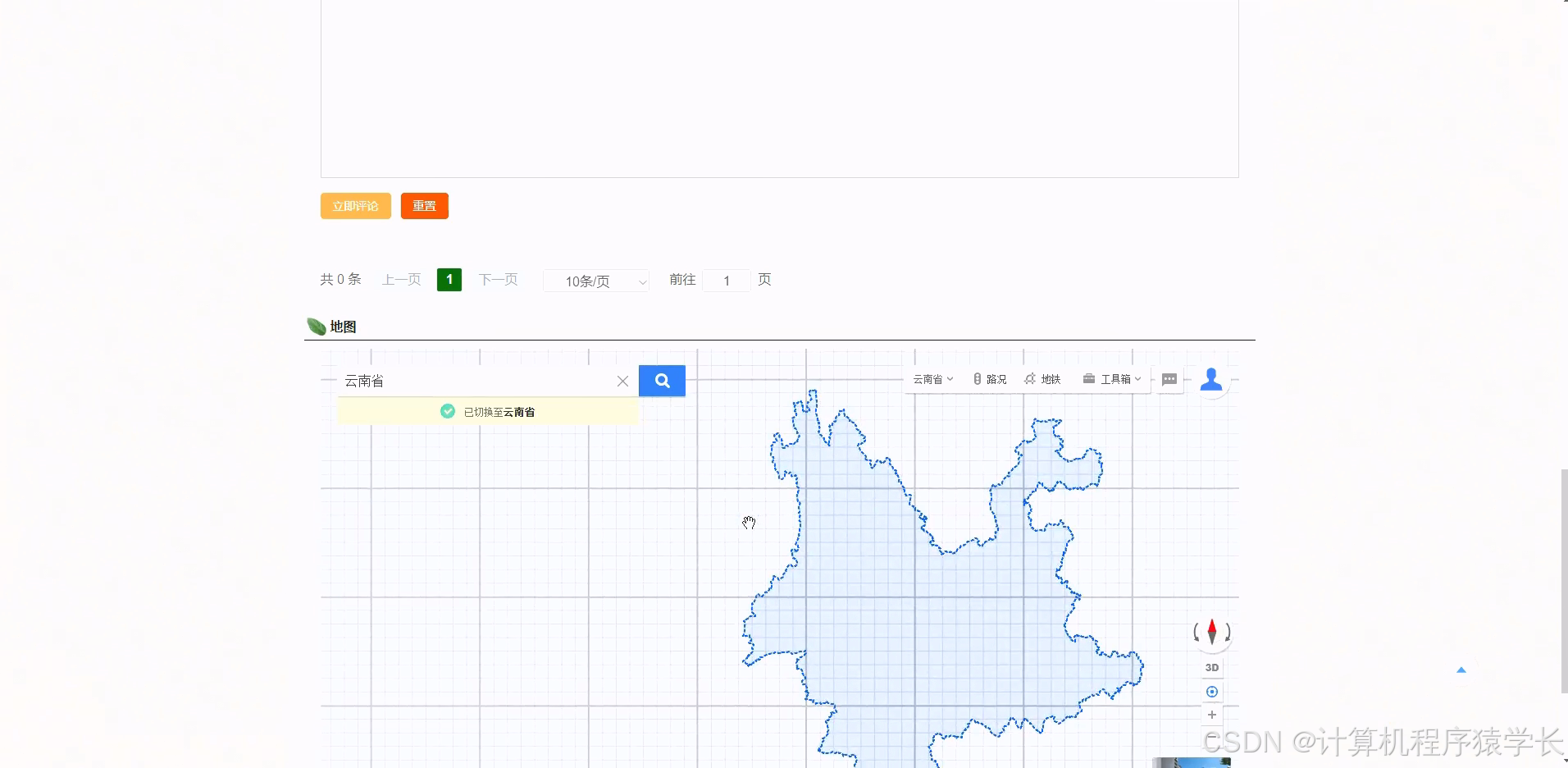Screen dimensions: 1568x768
Task: Rotate map clockwise with right compass arrow
Action: click(x=1228, y=632)
